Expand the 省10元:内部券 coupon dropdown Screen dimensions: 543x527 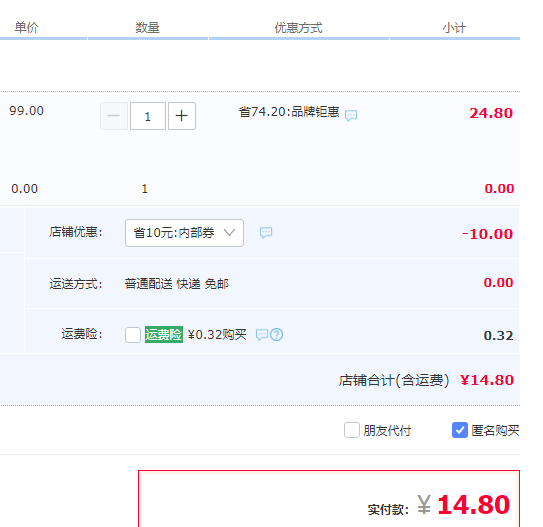(x=184, y=233)
